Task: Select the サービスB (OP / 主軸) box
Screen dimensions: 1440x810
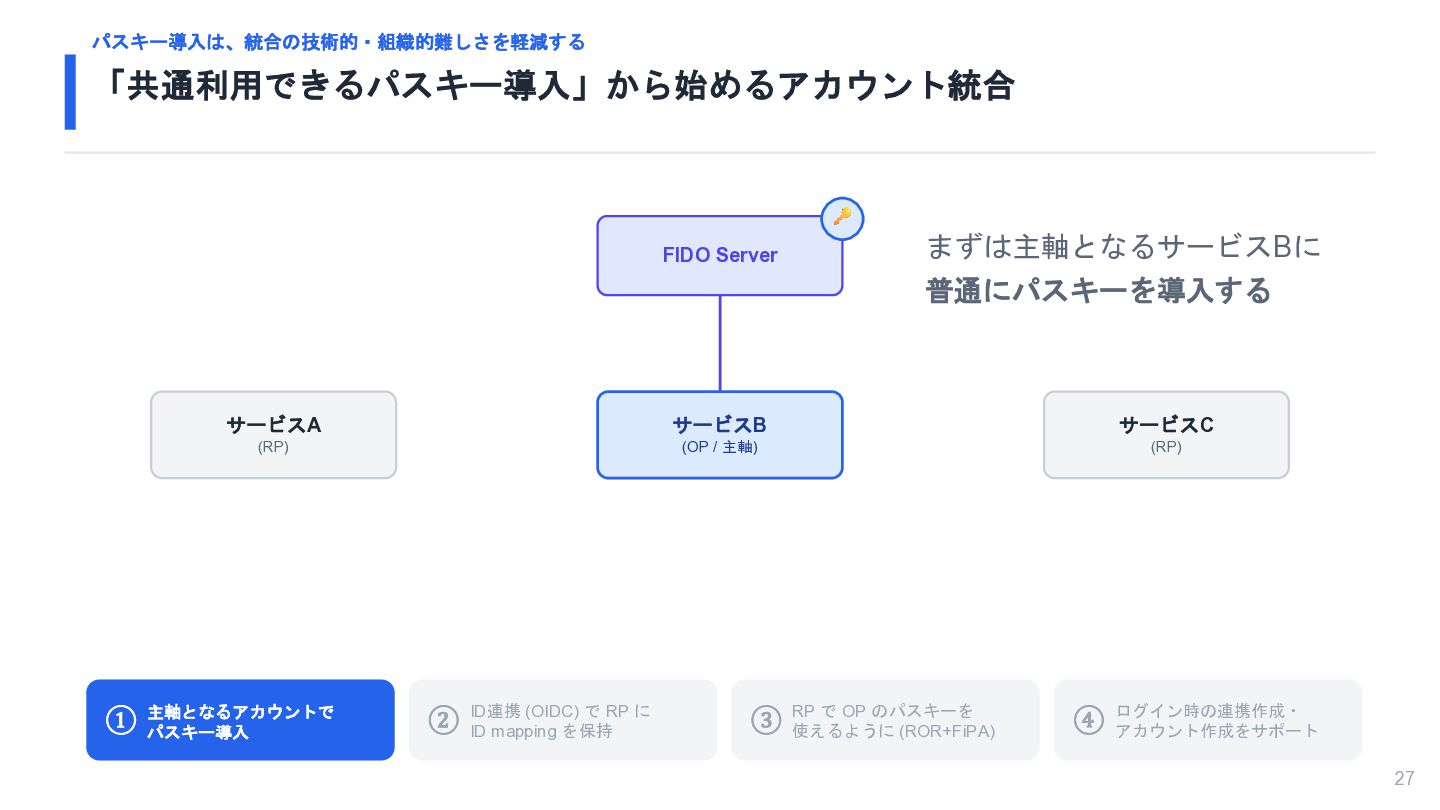Action: (720, 435)
